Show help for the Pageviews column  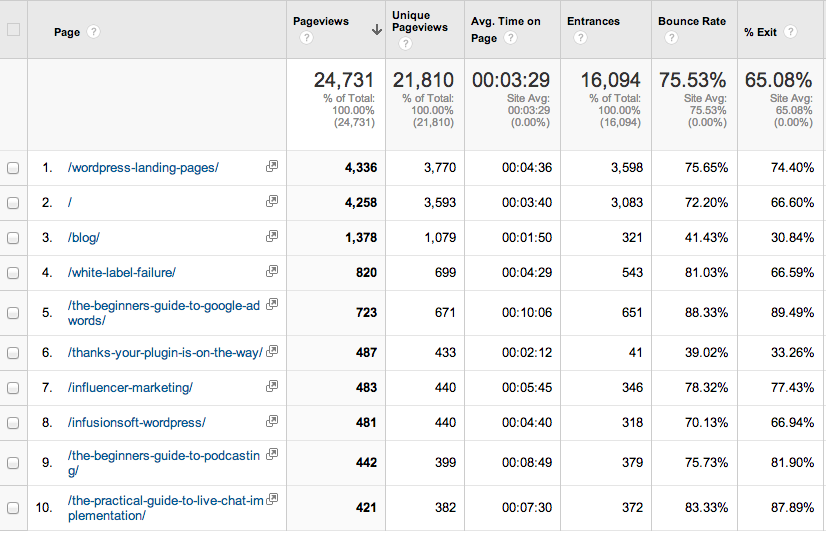tap(306, 39)
